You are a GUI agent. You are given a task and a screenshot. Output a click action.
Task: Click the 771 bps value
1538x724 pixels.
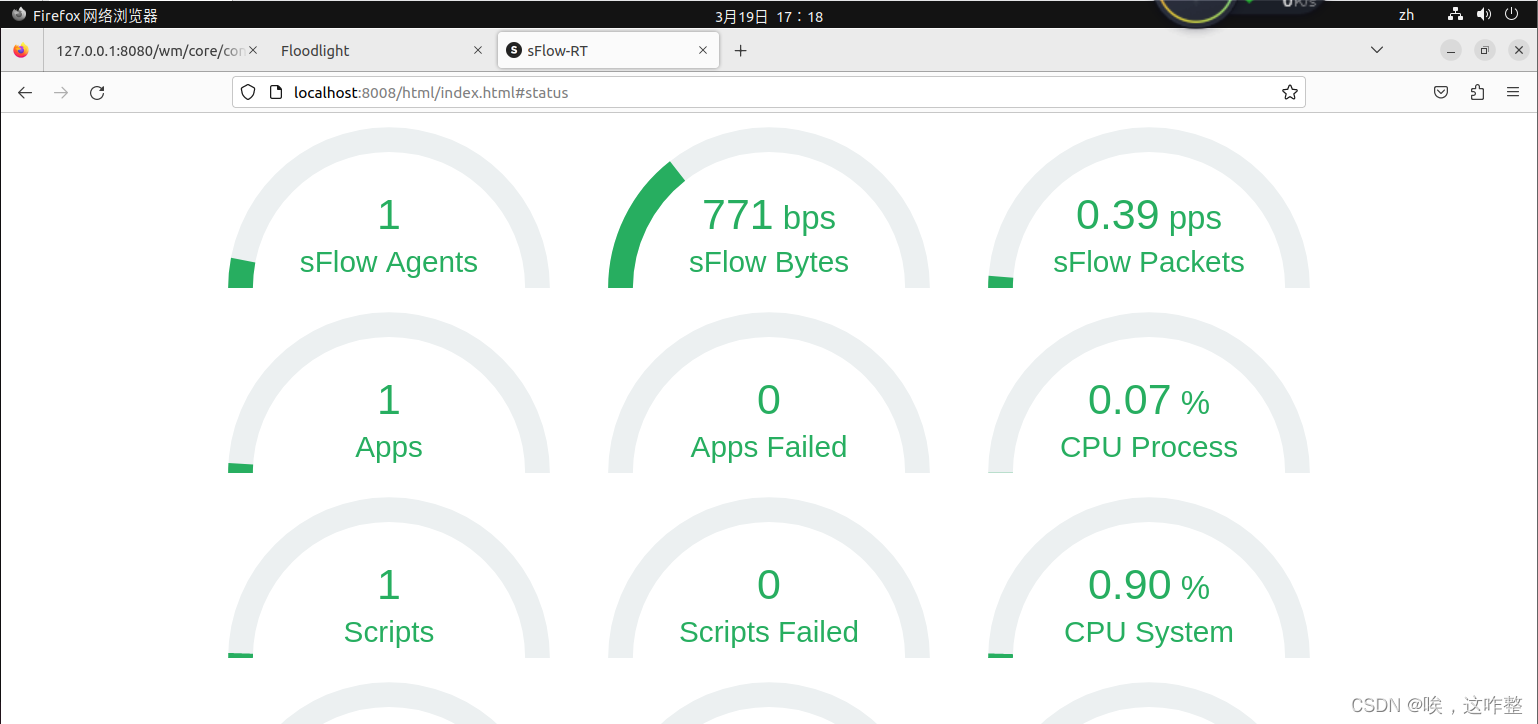coord(769,215)
